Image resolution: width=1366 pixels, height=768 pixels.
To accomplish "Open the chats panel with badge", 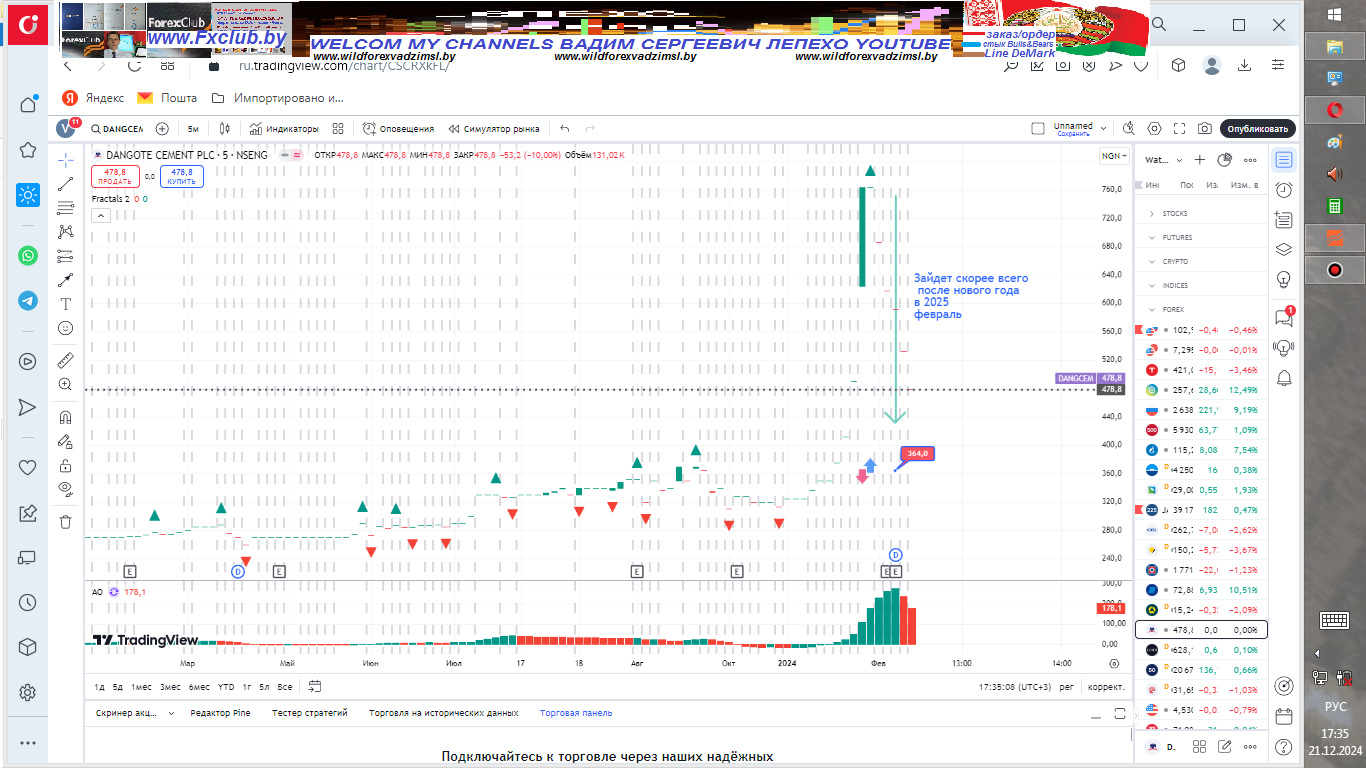I will click(x=1284, y=318).
